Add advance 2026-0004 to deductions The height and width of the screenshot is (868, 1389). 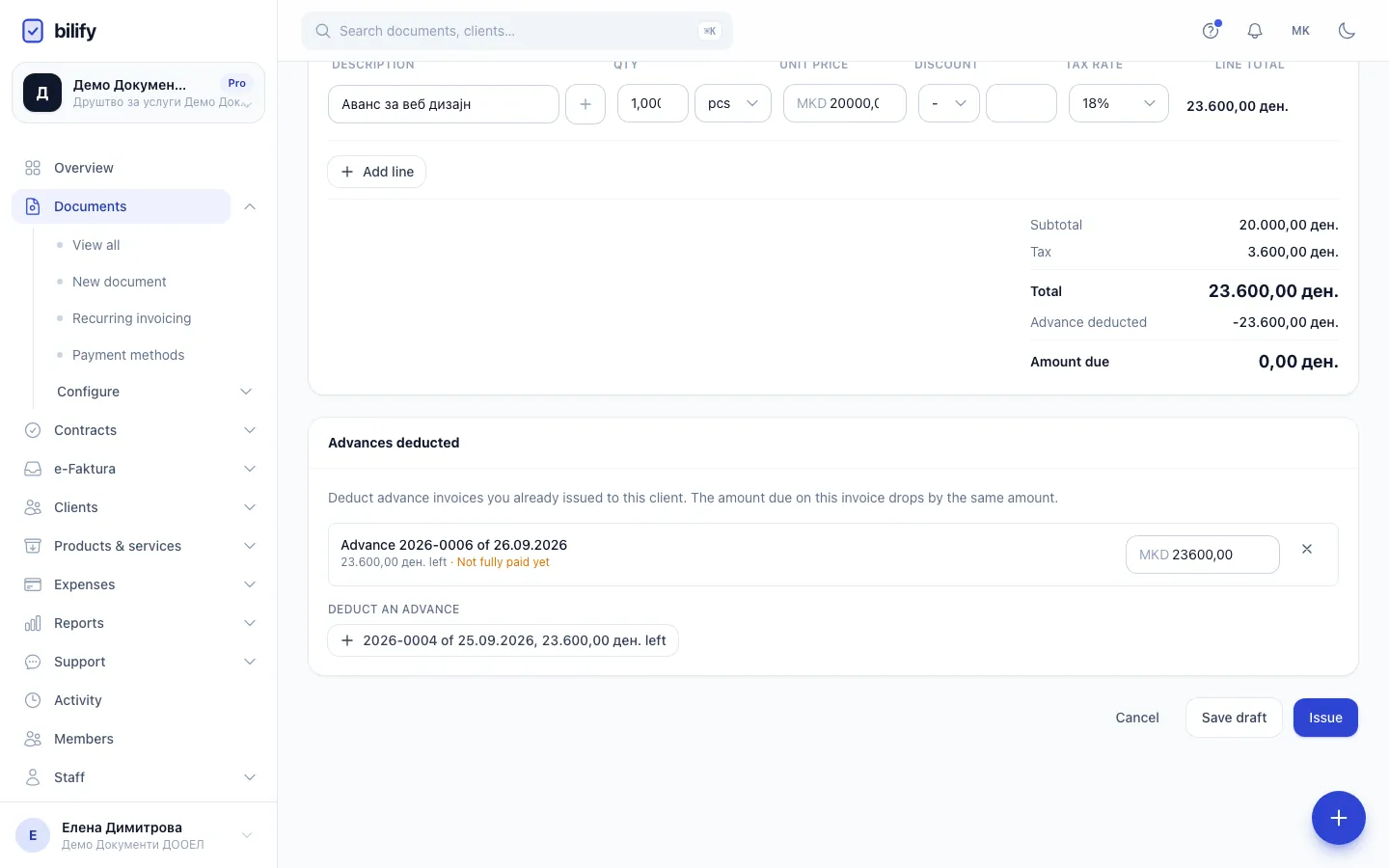coord(504,640)
